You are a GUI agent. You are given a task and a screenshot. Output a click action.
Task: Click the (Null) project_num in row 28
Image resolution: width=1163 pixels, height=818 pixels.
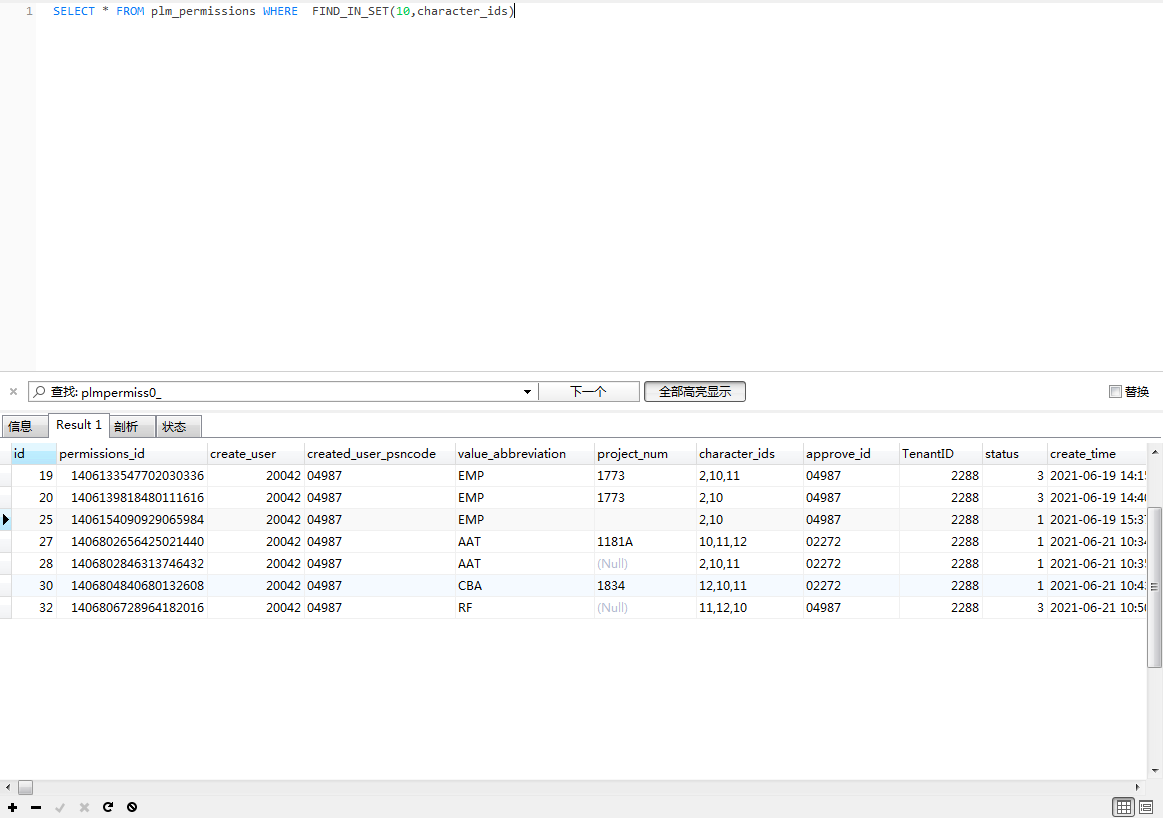645,564
